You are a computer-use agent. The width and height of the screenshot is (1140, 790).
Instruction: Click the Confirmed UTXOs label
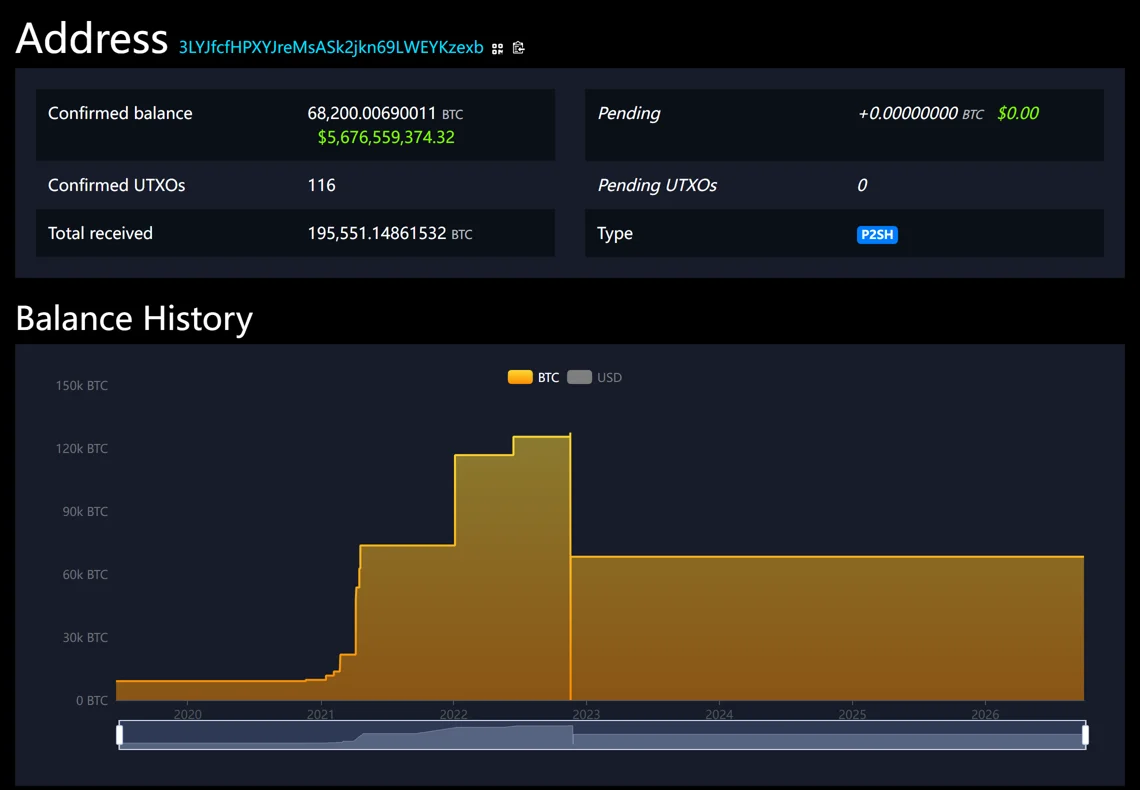click(116, 185)
